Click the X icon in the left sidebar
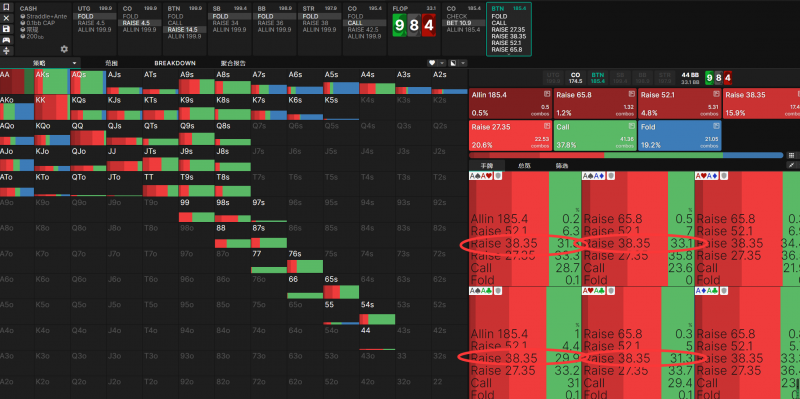Image resolution: width=800 pixels, height=399 pixels. (7, 18)
